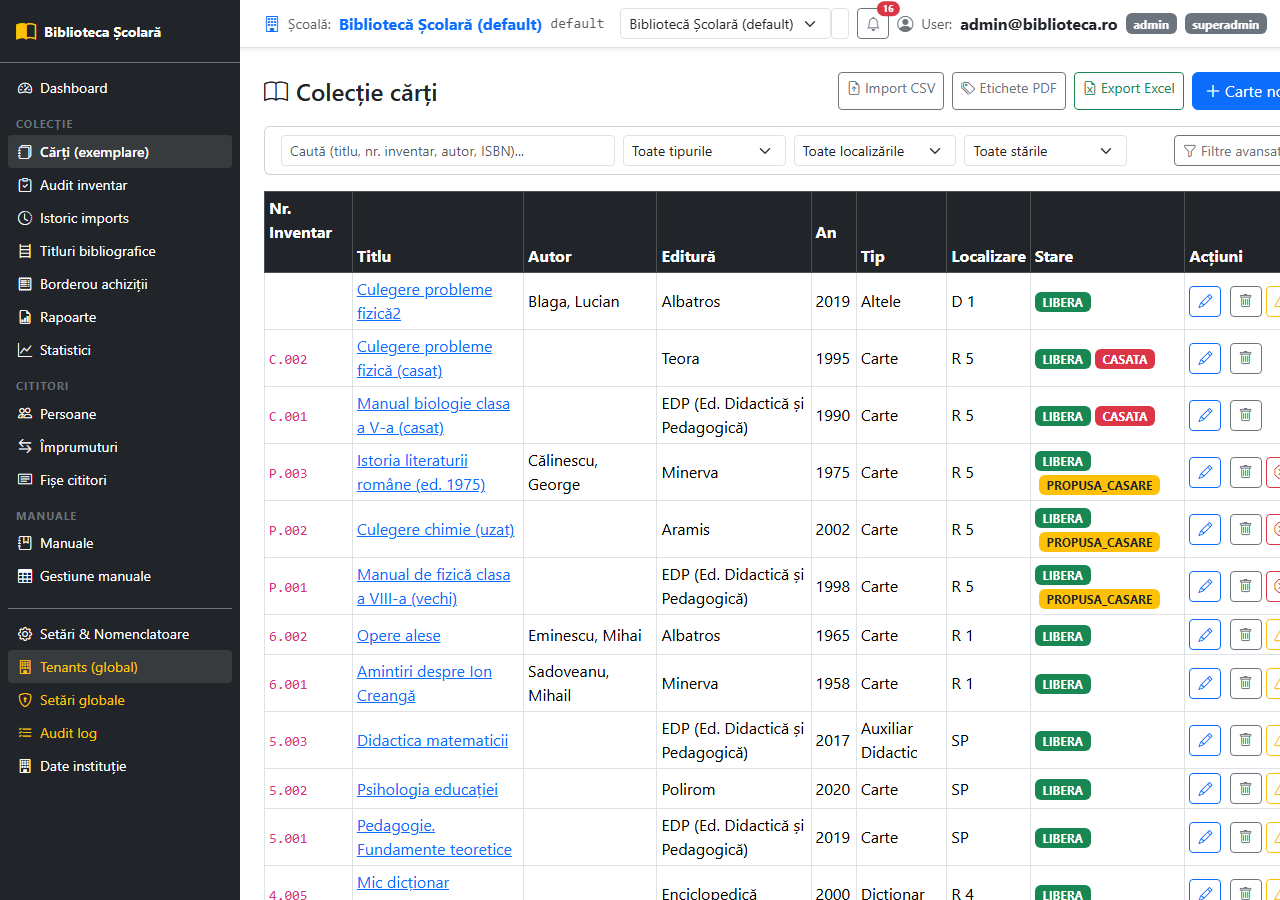Open Rapoarte in the sidebar
The width and height of the screenshot is (1280, 900).
pos(120,317)
